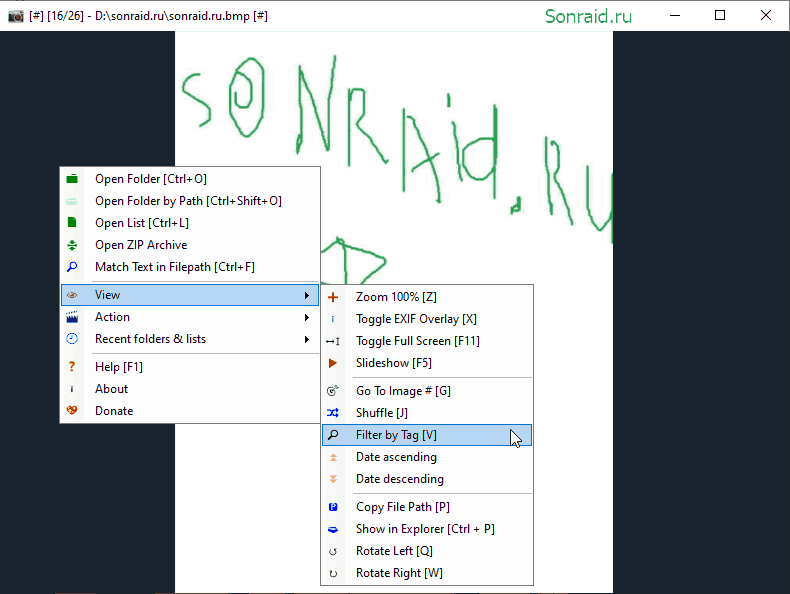Expand Recent folders & lists arrow

coord(307,339)
